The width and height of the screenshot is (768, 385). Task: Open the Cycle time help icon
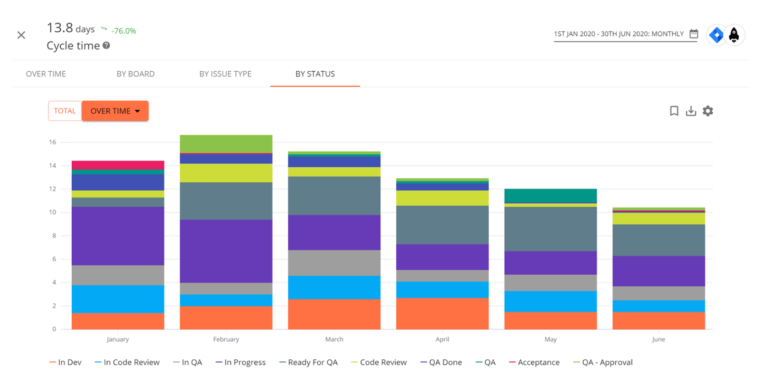pyautogui.click(x=106, y=46)
